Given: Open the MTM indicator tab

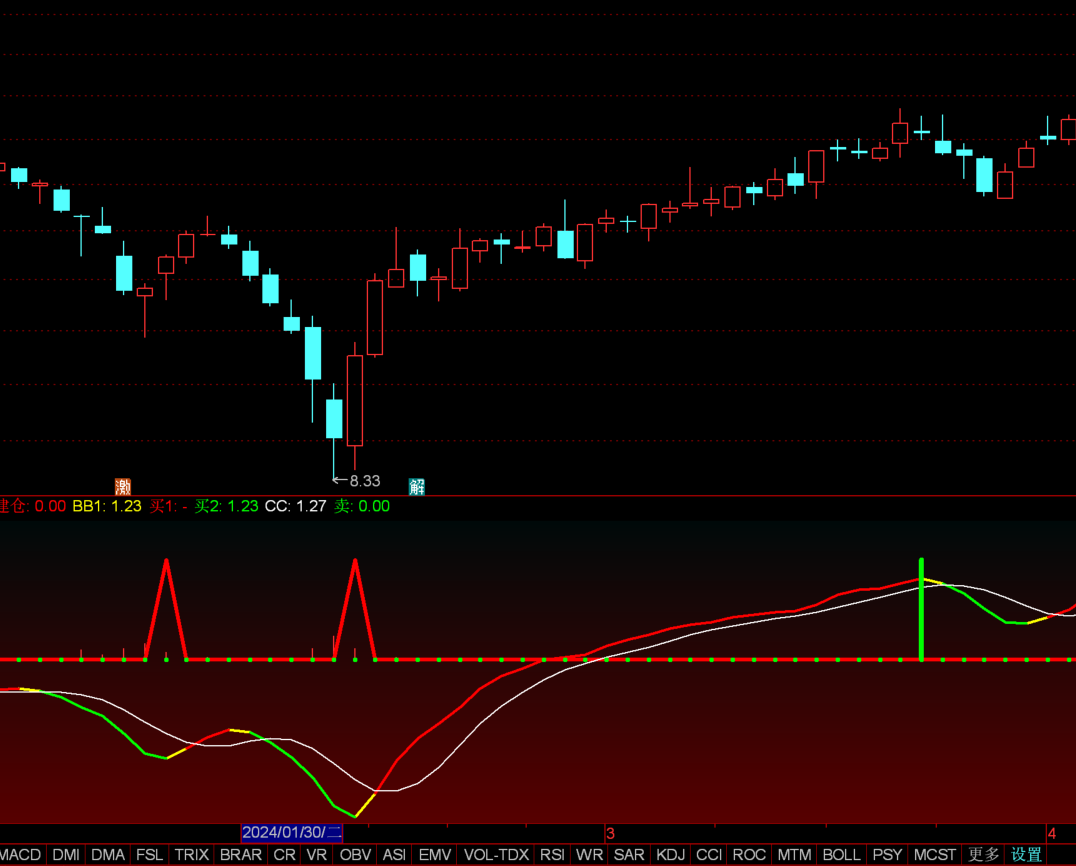Looking at the screenshot, I should (x=795, y=854).
